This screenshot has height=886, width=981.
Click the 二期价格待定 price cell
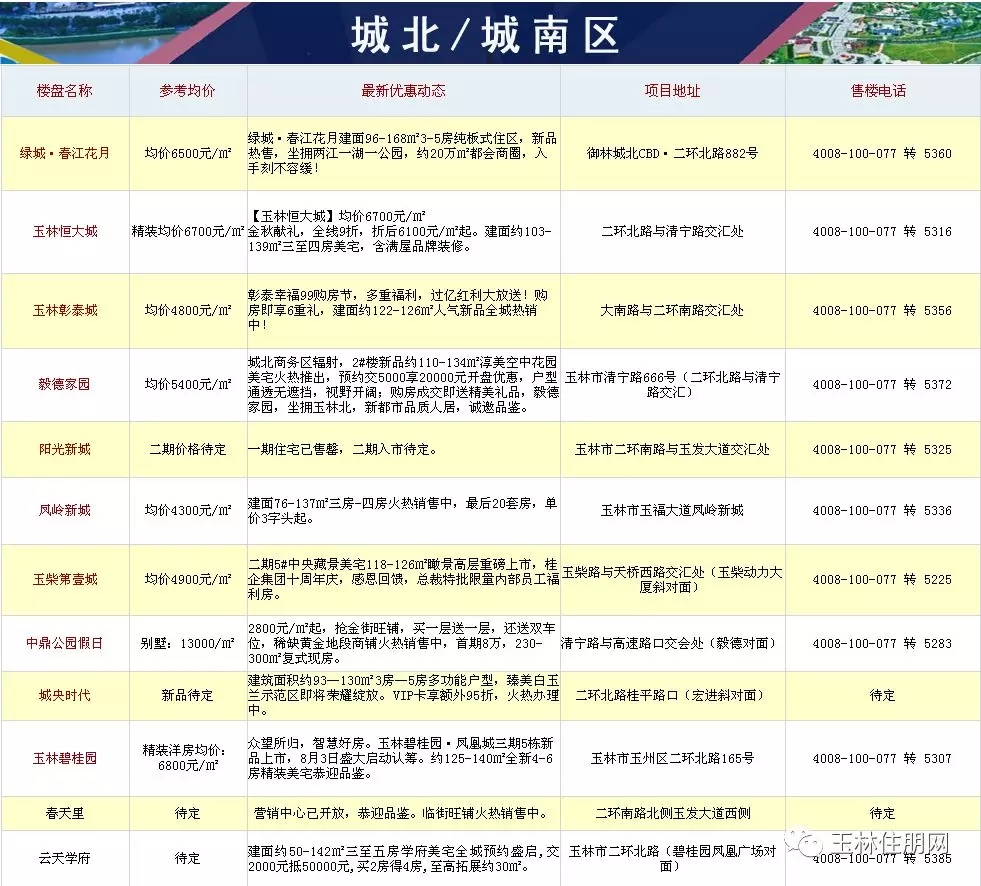pos(188,449)
